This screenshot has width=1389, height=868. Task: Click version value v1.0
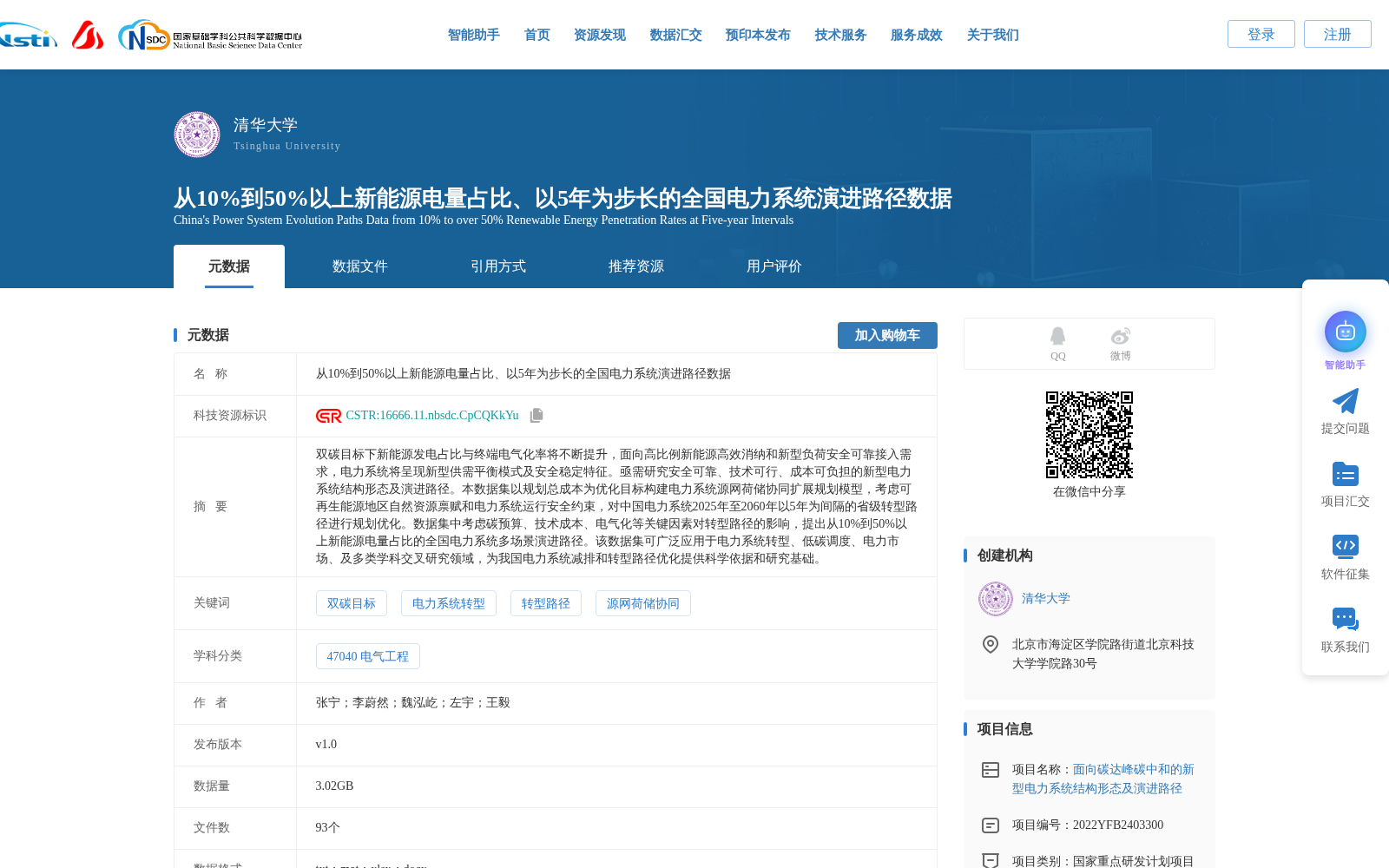(326, 745)
